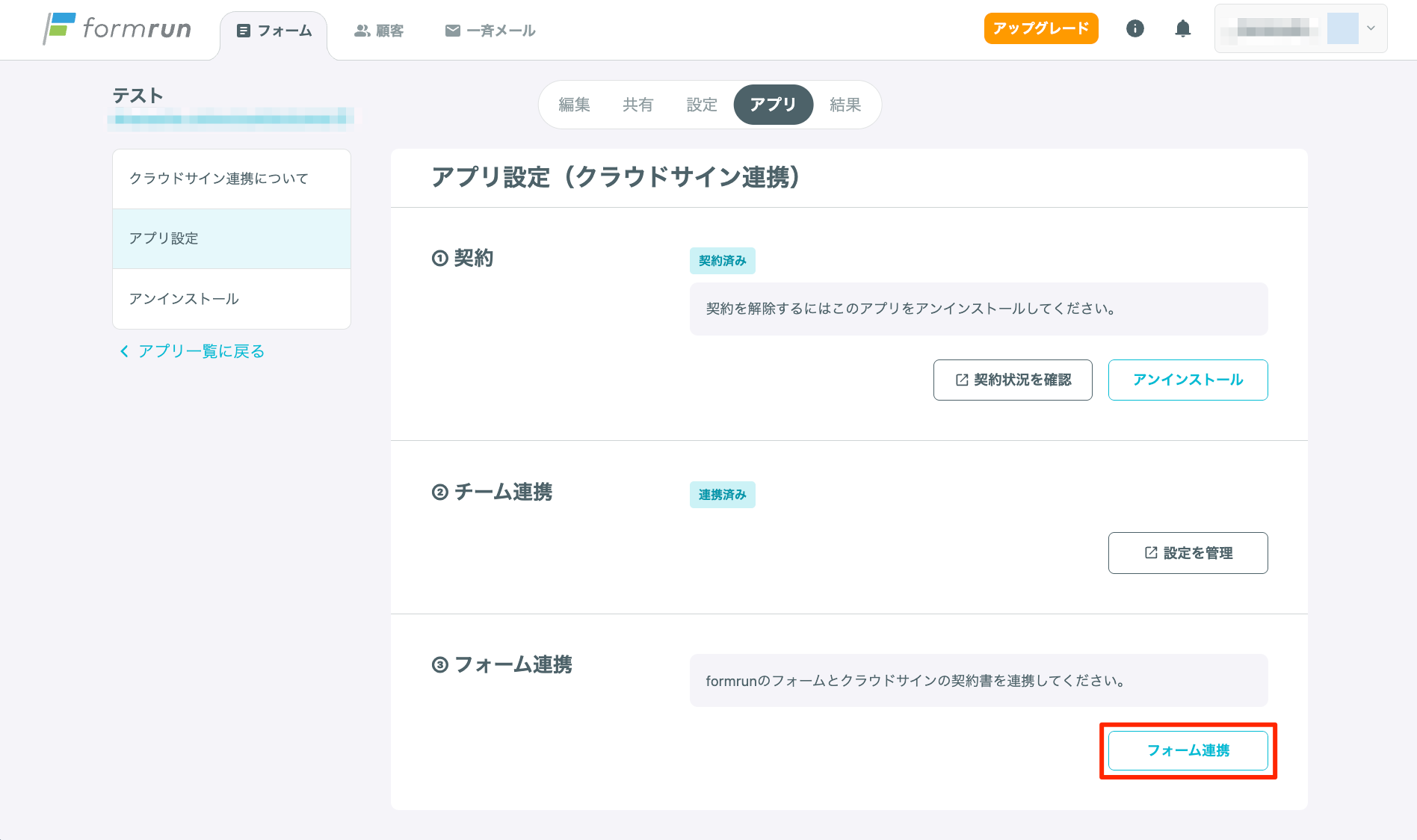
Task: Switch to the 結果 tab
Action: [845, 105]
